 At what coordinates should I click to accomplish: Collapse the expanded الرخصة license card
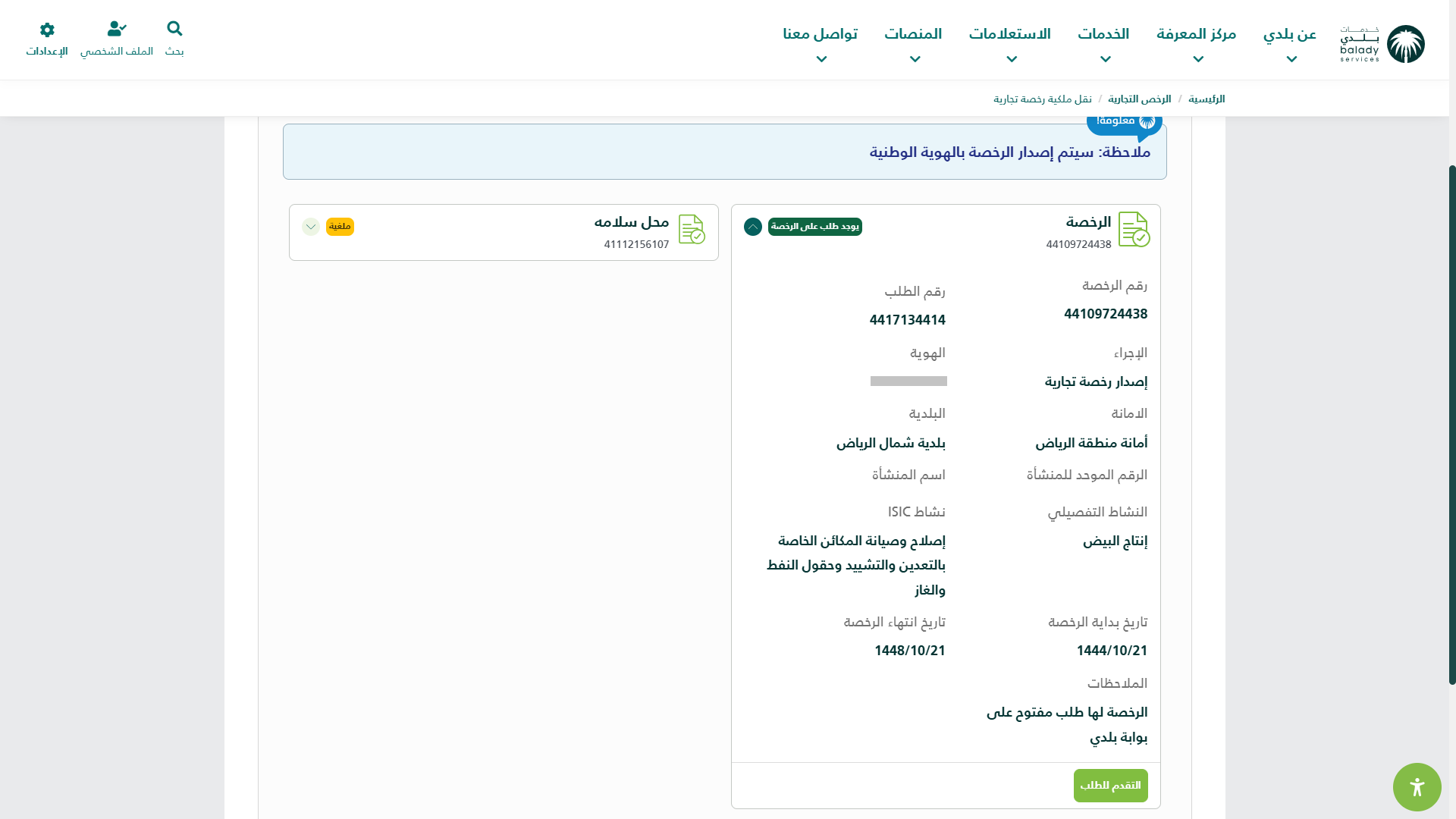(x=752, y=227)
